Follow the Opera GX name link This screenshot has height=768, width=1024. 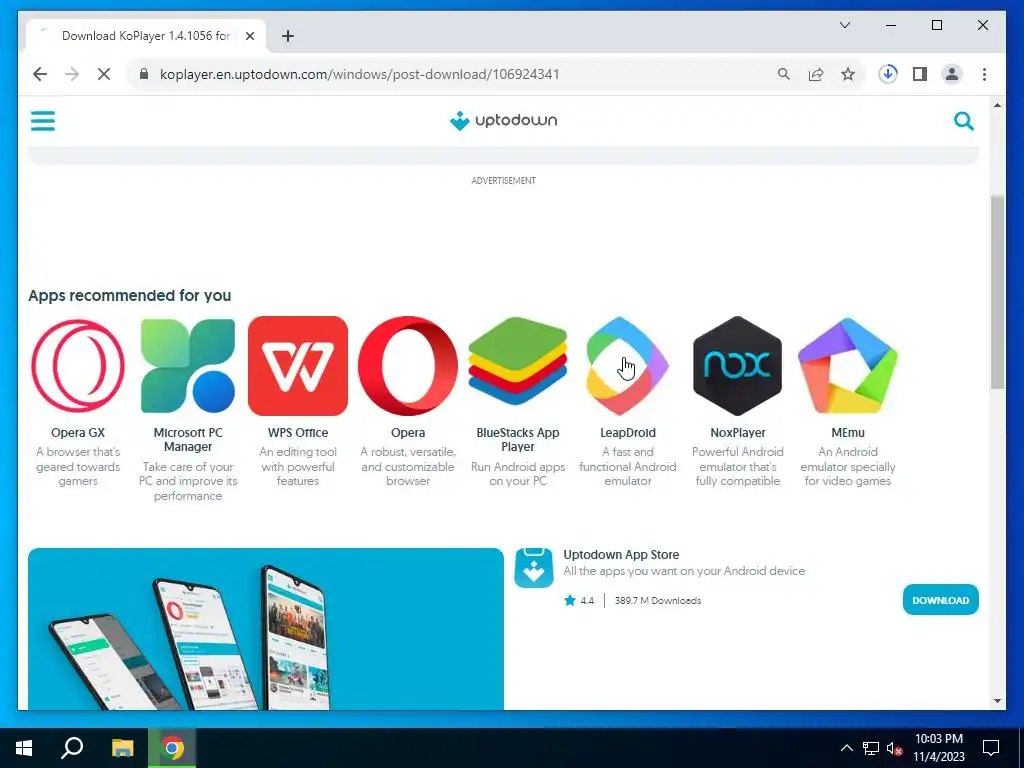(x=78, y=432)
